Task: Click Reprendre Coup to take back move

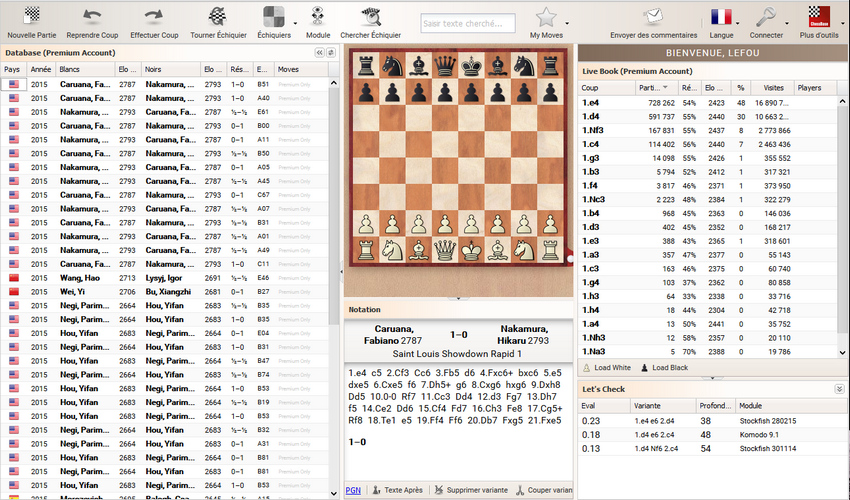Action: point(91,18)
